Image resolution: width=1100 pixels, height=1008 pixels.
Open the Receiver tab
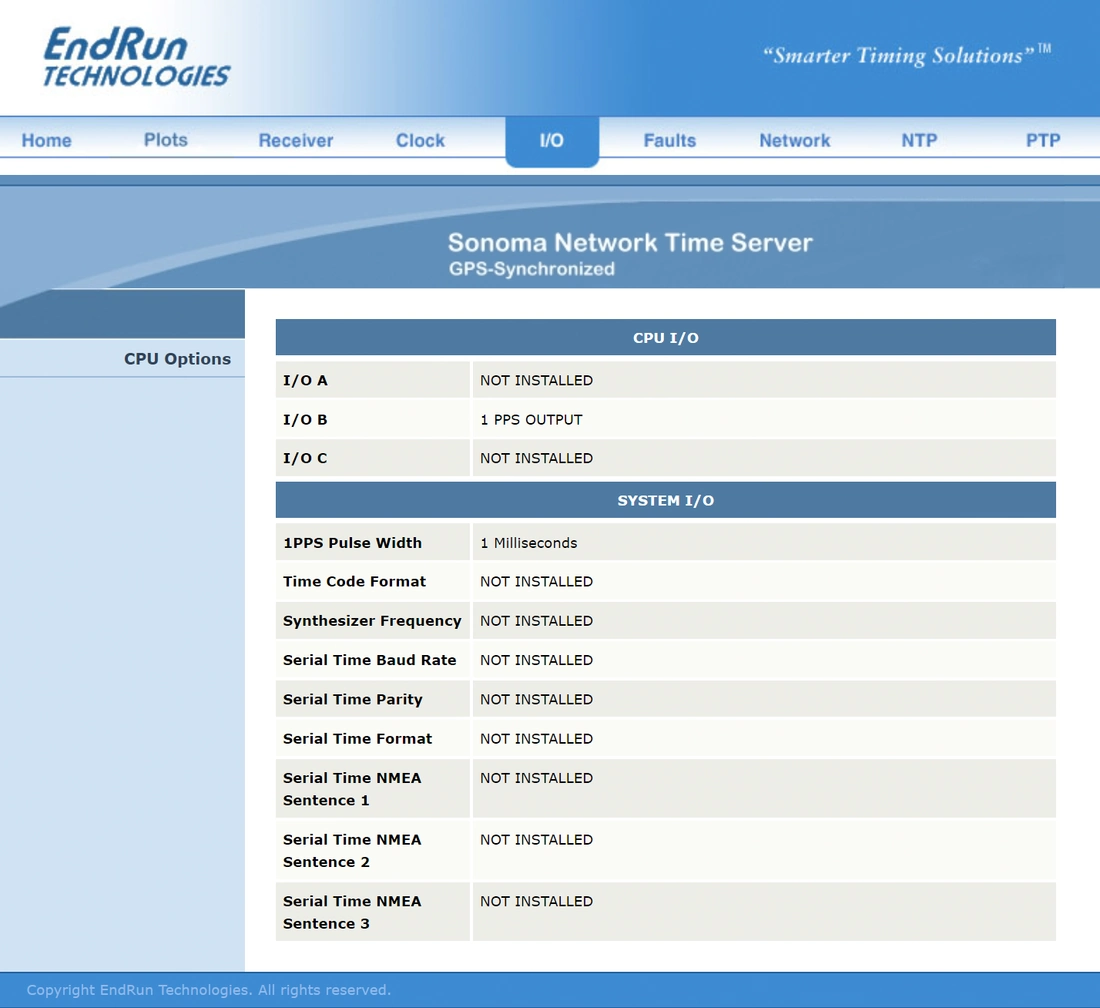295,140
